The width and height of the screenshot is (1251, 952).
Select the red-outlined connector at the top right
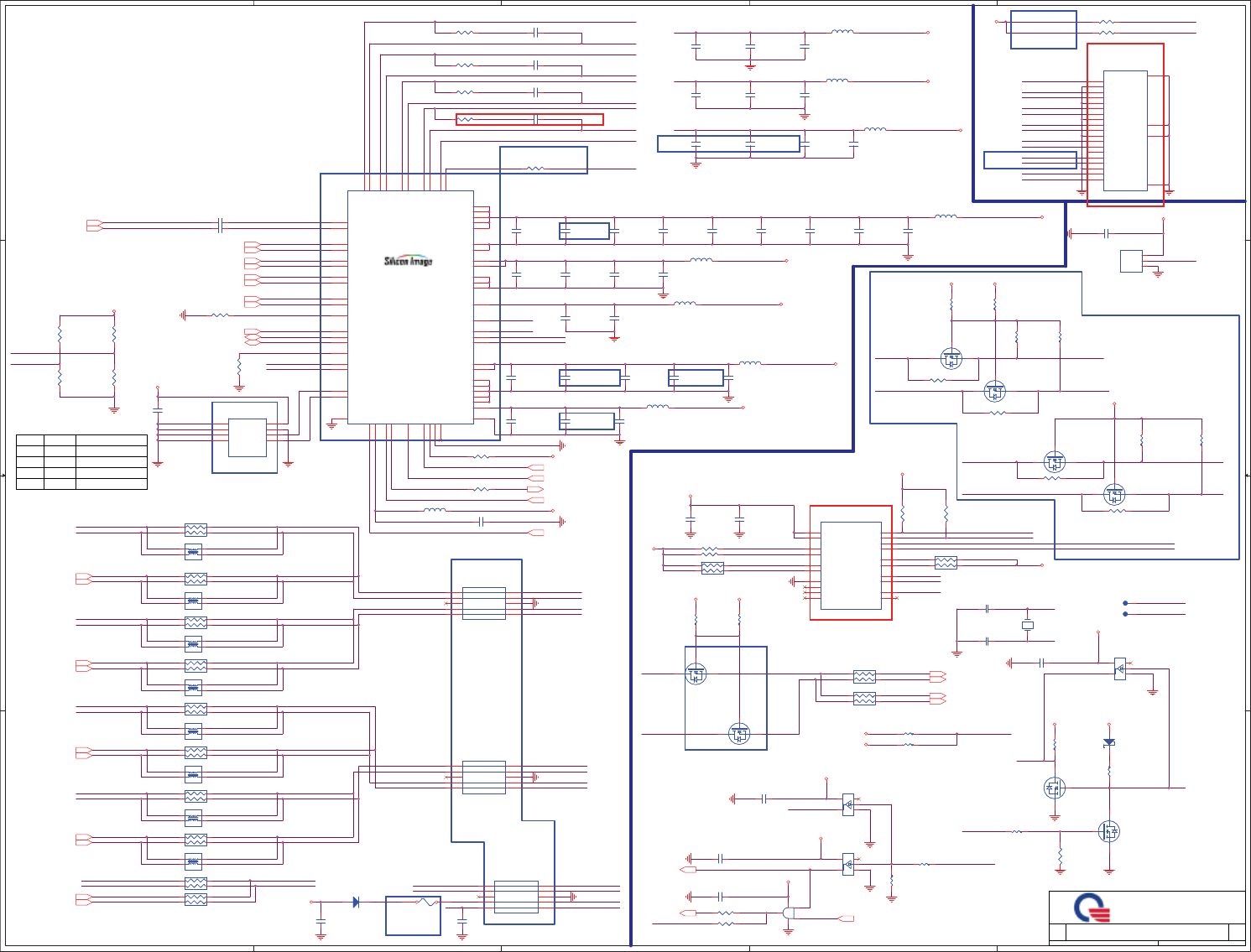pos(1125,125)
